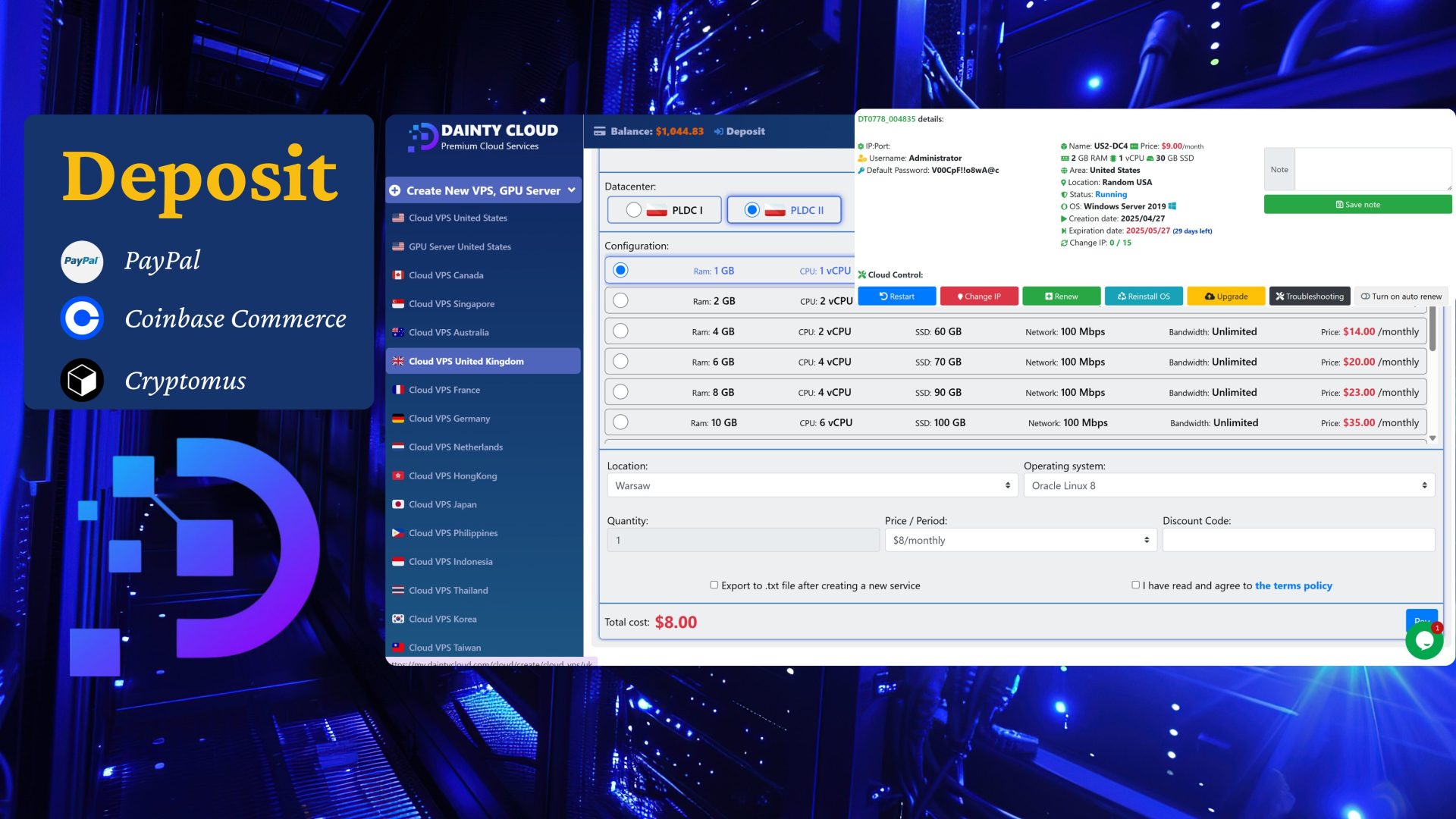Click the Cryptomus cube logo icon
This screenshot has width=1456, height=819.
coord(82,380)
